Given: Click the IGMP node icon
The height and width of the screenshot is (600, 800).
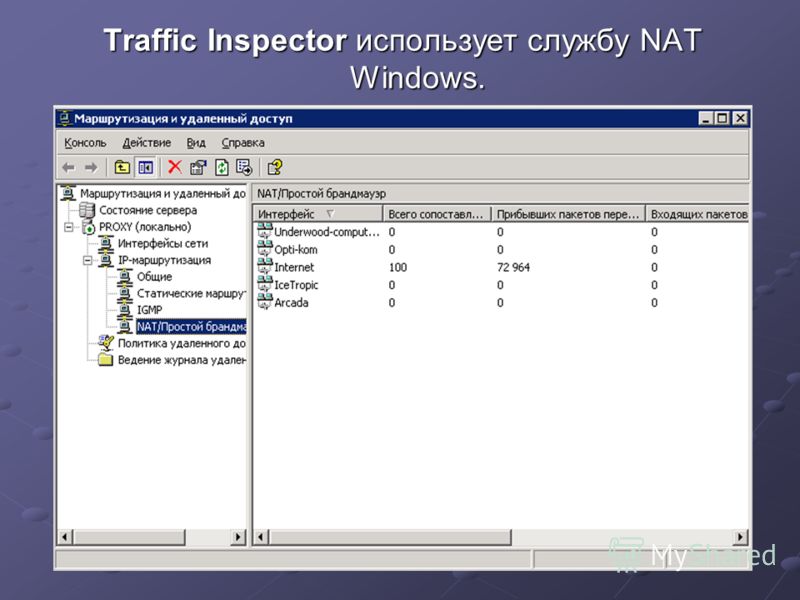Looking at the screenshot, I should click(124, 310).
